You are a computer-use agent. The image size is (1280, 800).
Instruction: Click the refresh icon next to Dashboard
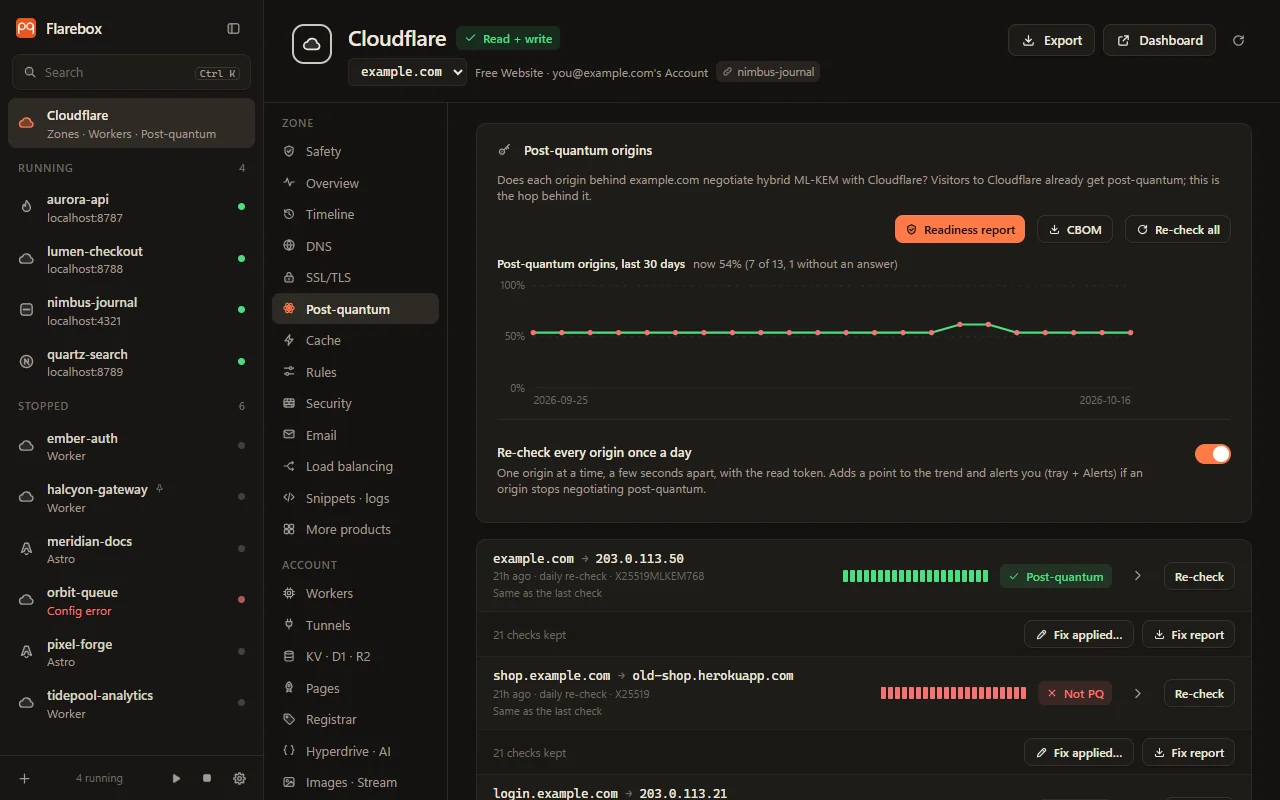[1239, 40]
